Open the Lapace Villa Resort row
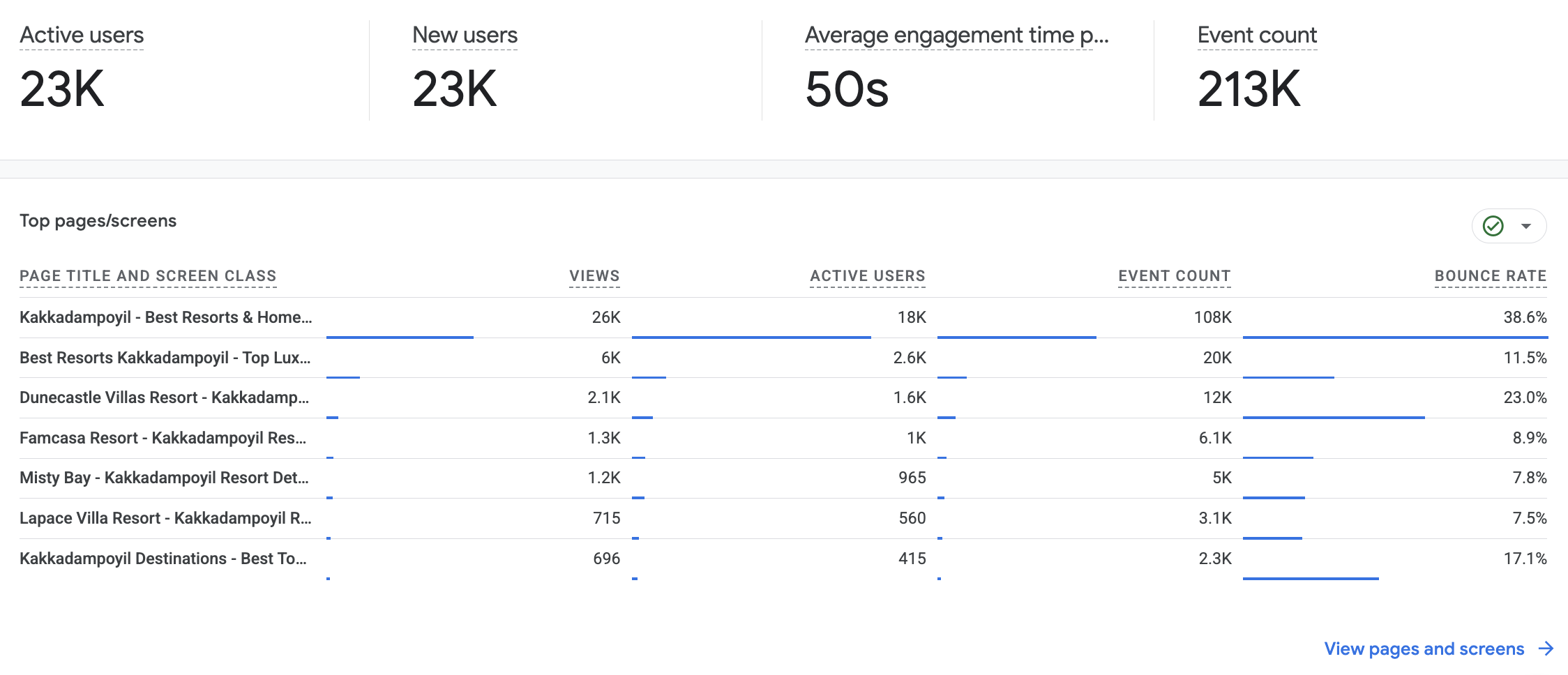1568x675 pixels. point(783,519)
